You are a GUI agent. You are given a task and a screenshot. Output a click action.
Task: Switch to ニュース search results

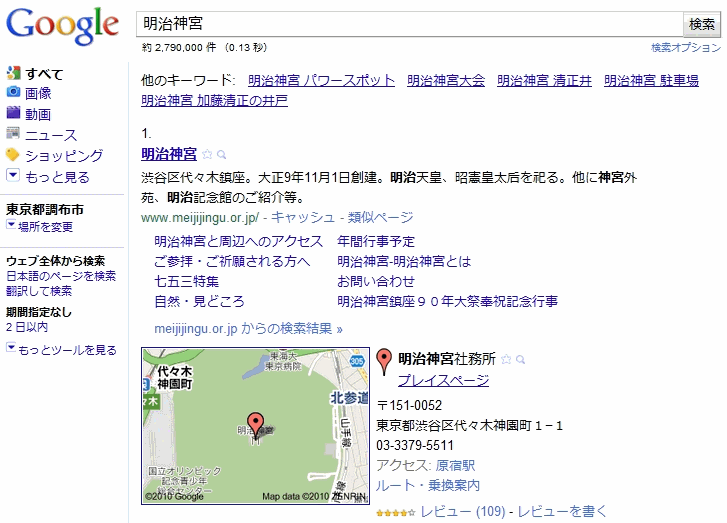pyautogui.click(x=51, y=135)
